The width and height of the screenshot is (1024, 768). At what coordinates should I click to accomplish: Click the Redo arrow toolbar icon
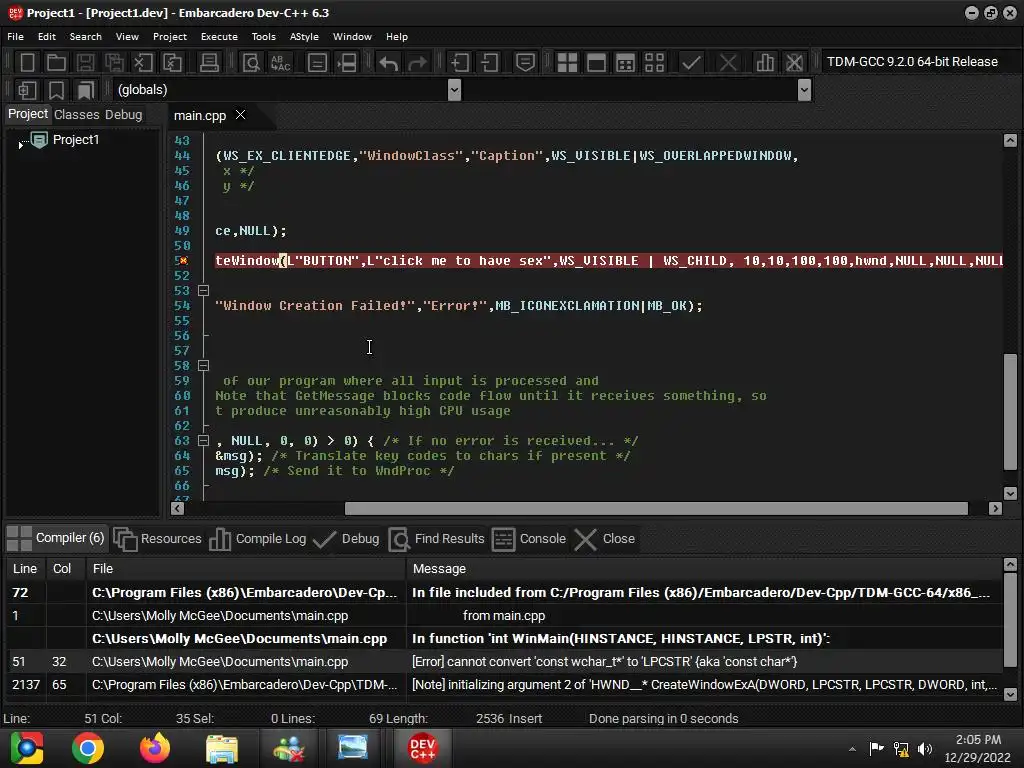[417, 63]
